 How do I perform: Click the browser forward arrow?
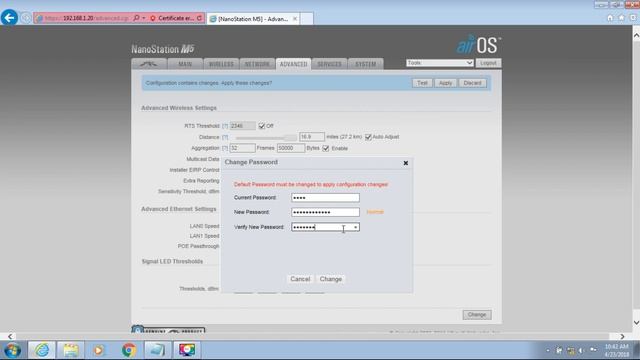pos(26,18)
